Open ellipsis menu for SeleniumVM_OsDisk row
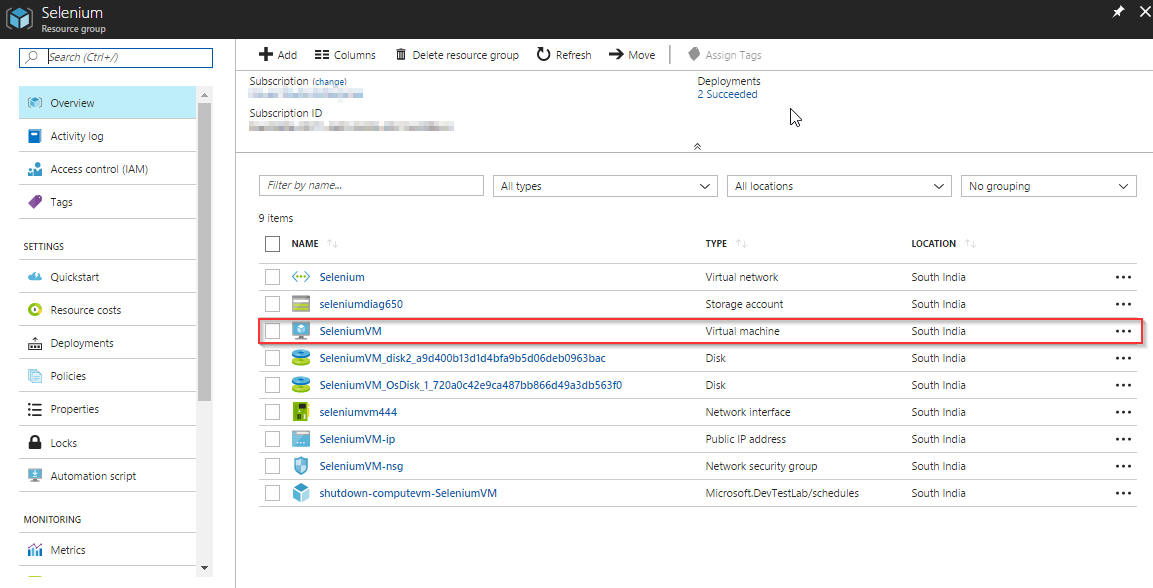 point(1123,385)
